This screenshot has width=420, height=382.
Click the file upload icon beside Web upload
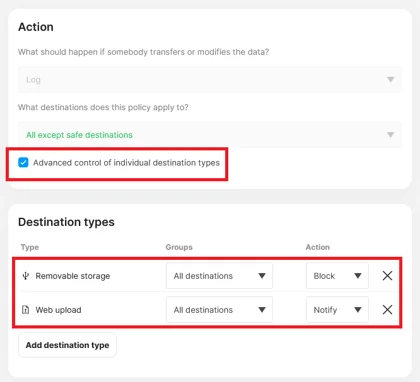(25, 310)
